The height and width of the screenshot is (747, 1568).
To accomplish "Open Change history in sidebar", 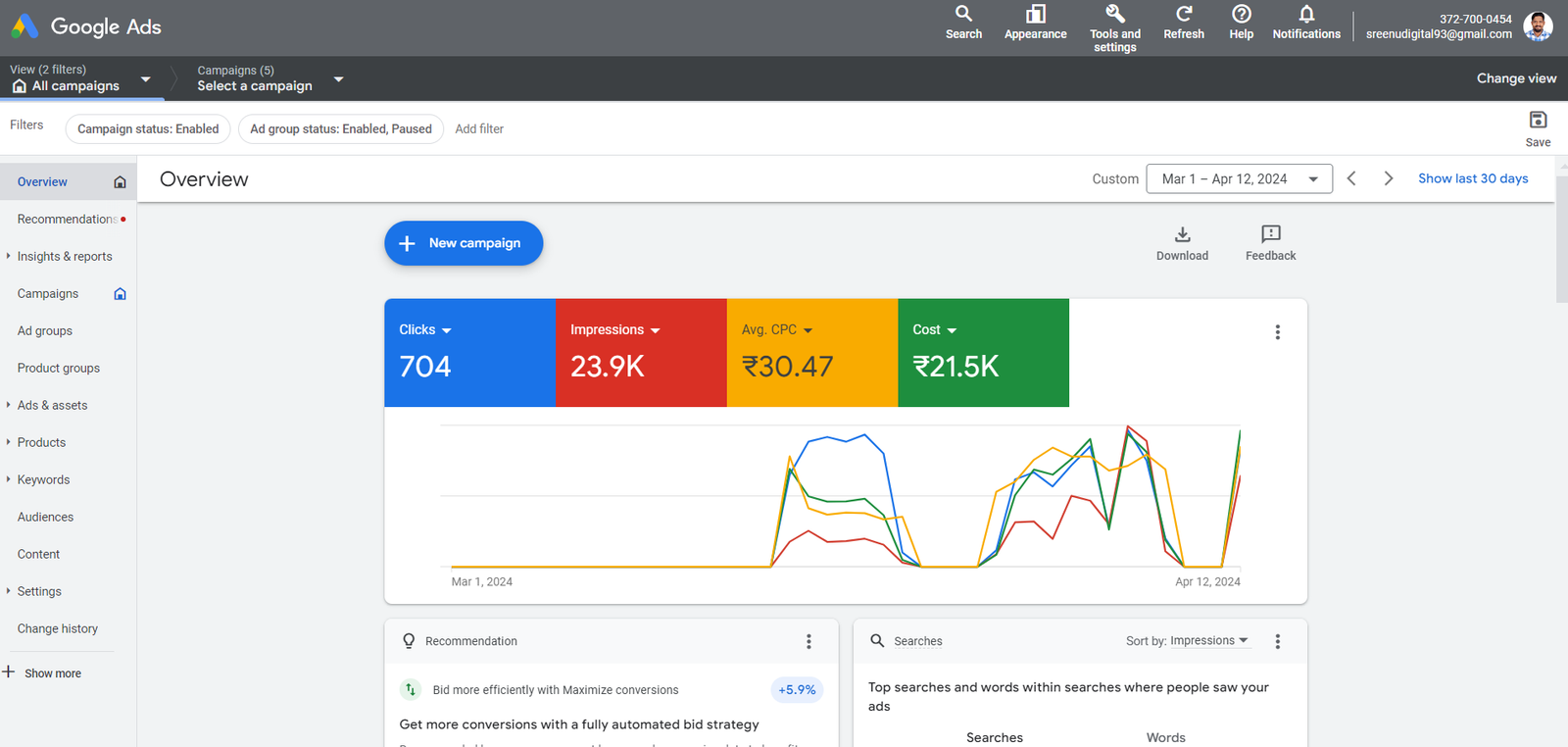I will pos(58,629).
